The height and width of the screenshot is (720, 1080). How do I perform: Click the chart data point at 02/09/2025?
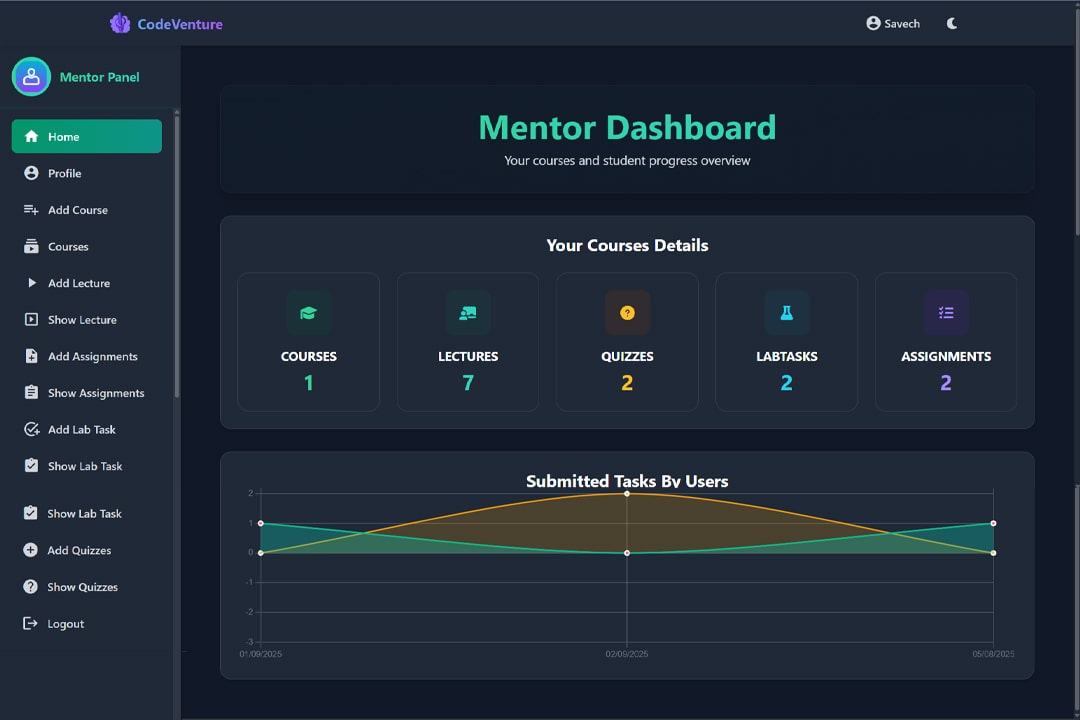tap(627, 492)
